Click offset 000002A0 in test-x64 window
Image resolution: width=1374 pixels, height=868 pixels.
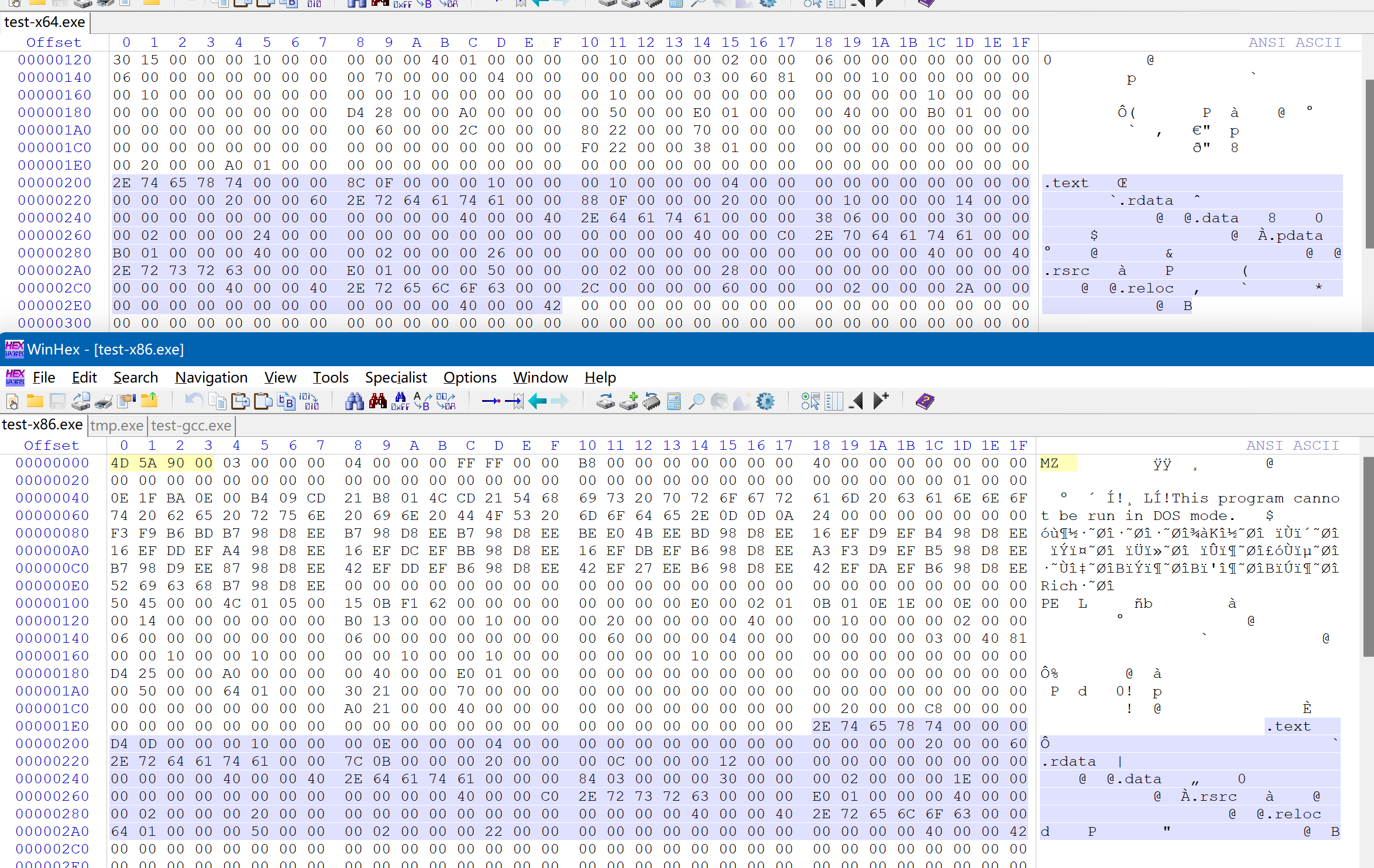tap(55, 271)
